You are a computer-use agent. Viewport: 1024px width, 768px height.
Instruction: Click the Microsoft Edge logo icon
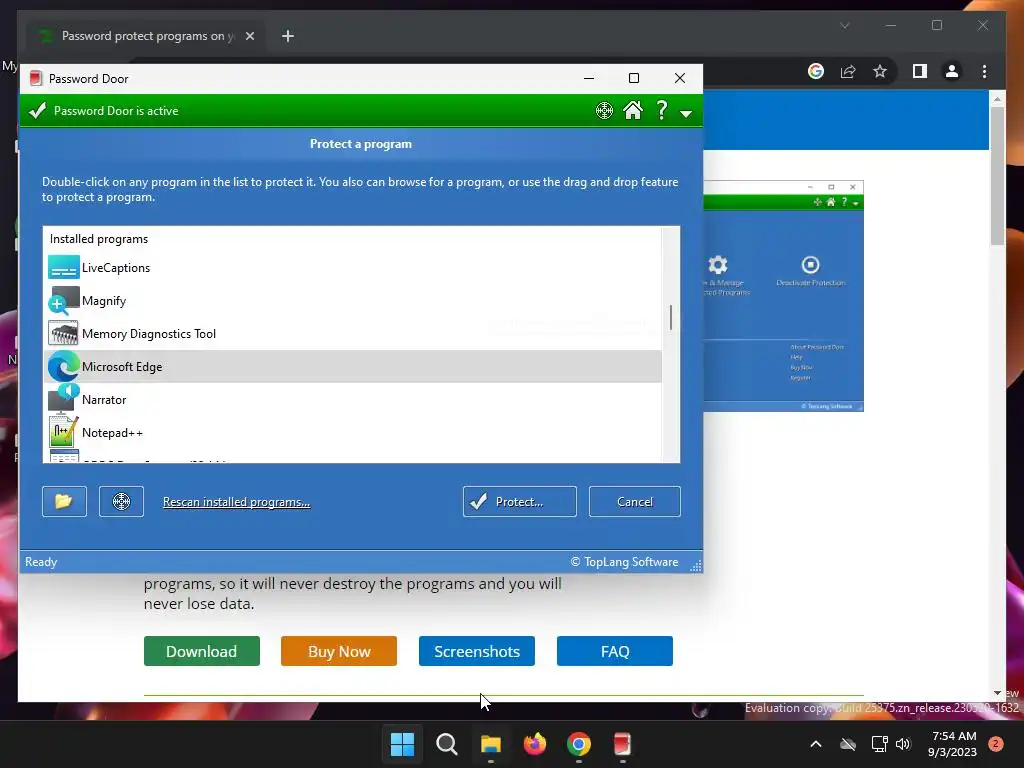[63, 366]
